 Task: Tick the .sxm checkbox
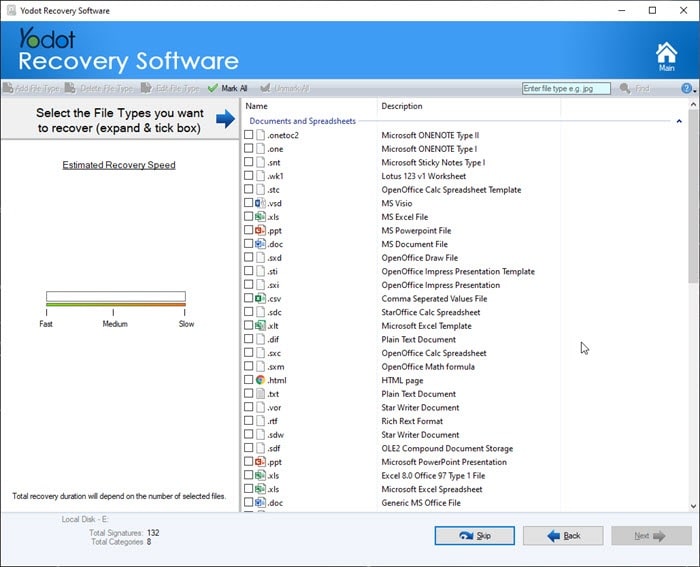coord(249,366)
